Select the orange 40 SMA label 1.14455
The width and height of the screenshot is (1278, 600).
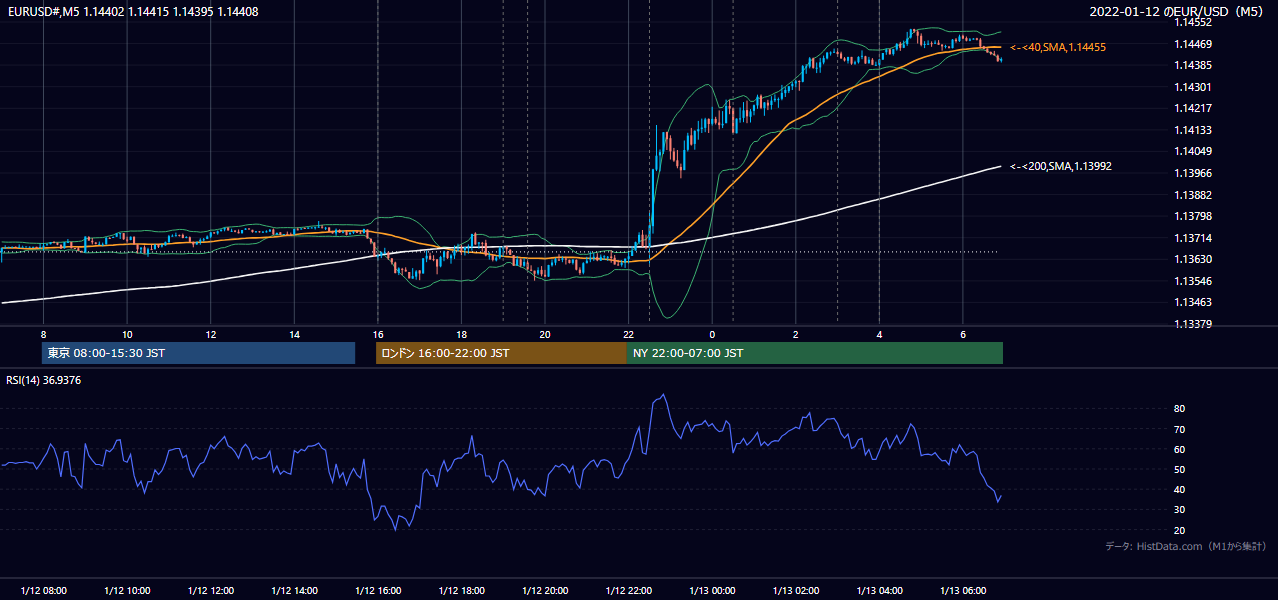[x=1058, y=47]
